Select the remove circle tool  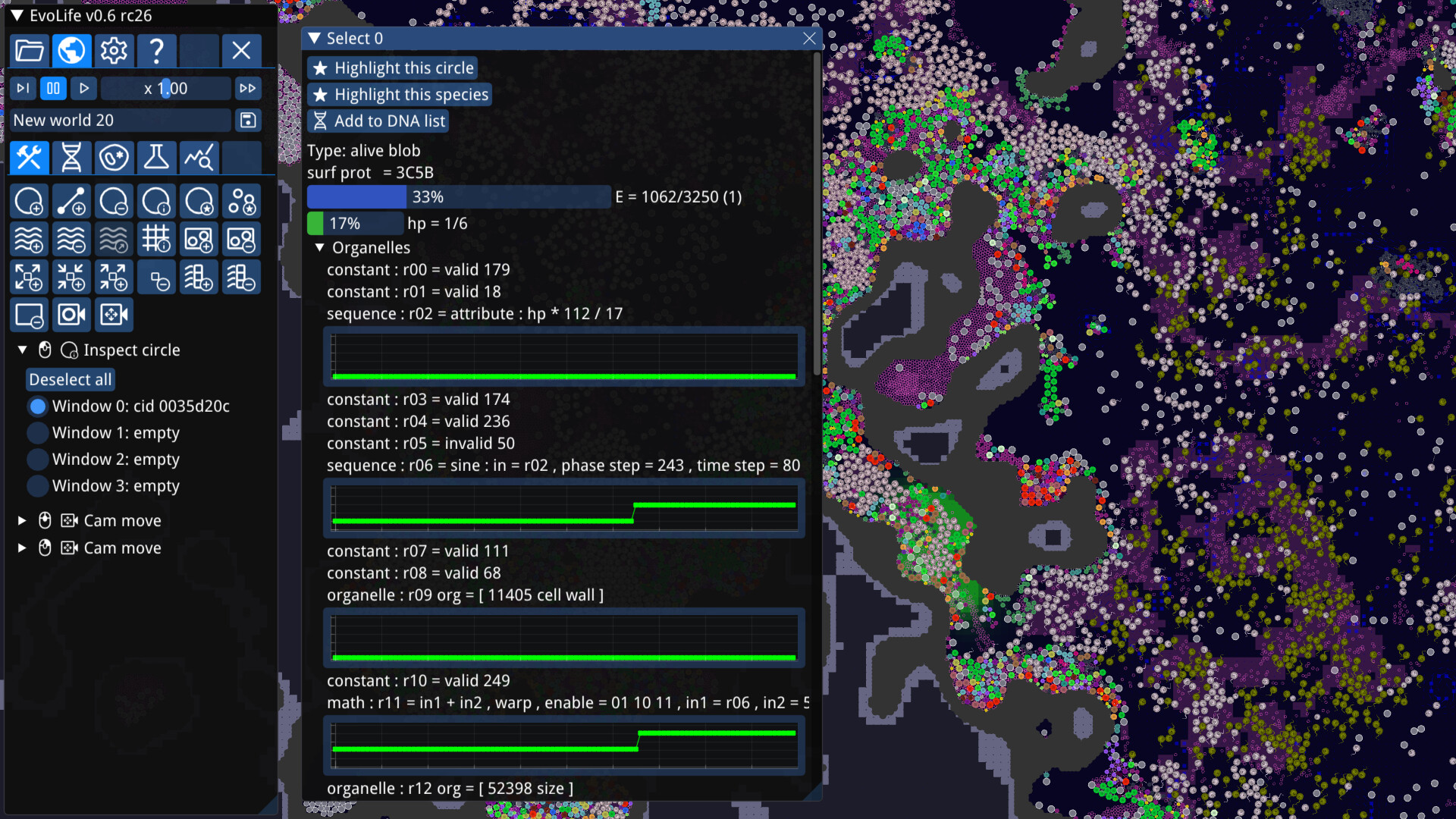tap(114, 201)
